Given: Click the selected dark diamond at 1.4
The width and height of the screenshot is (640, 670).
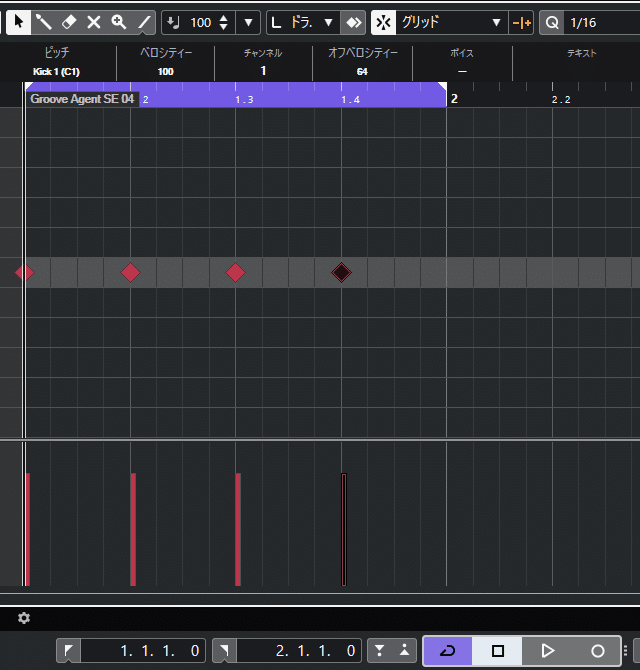Looking at the screenshot, I should (341, 272).
